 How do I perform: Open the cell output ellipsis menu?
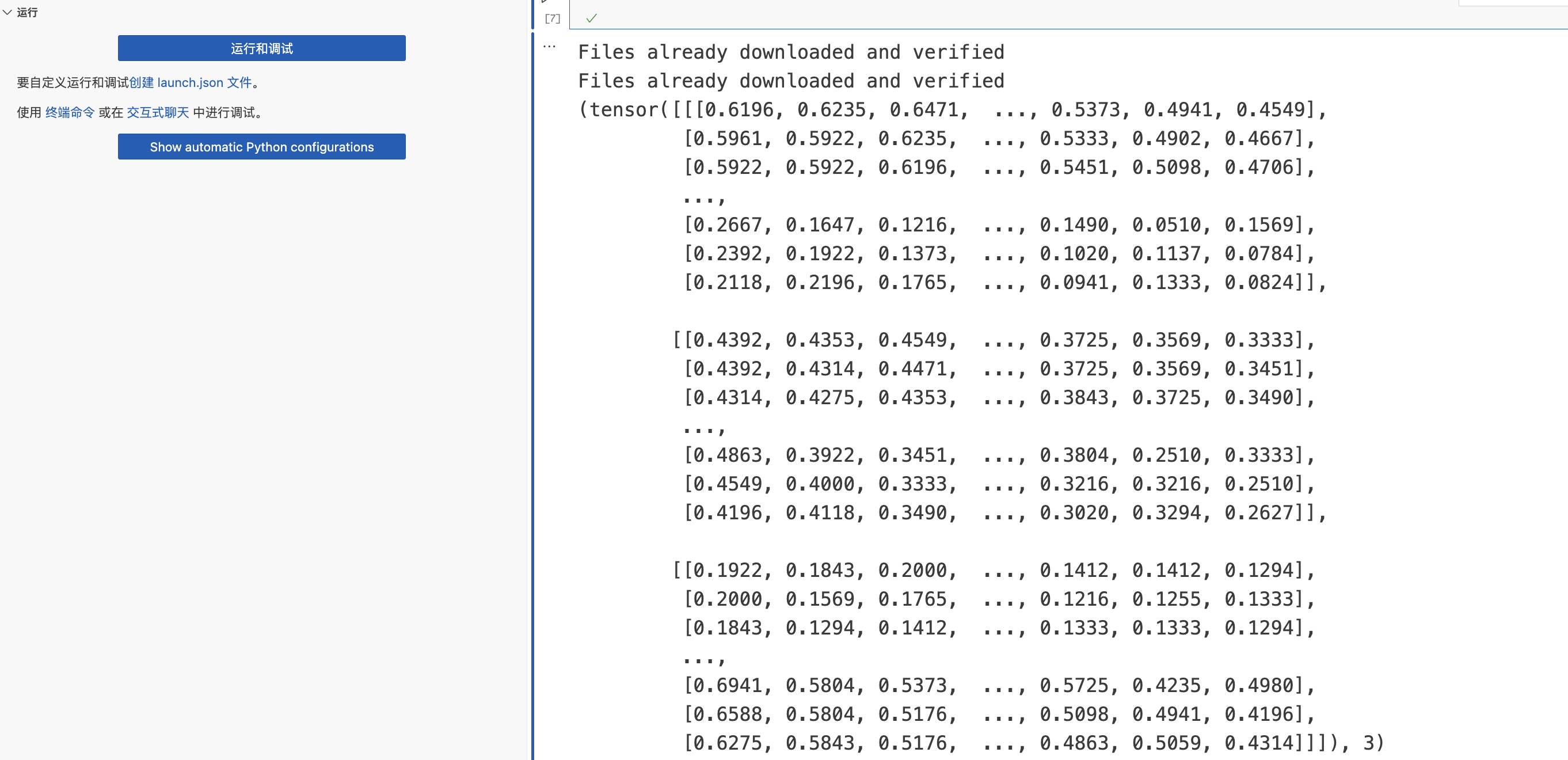(549, 46)
